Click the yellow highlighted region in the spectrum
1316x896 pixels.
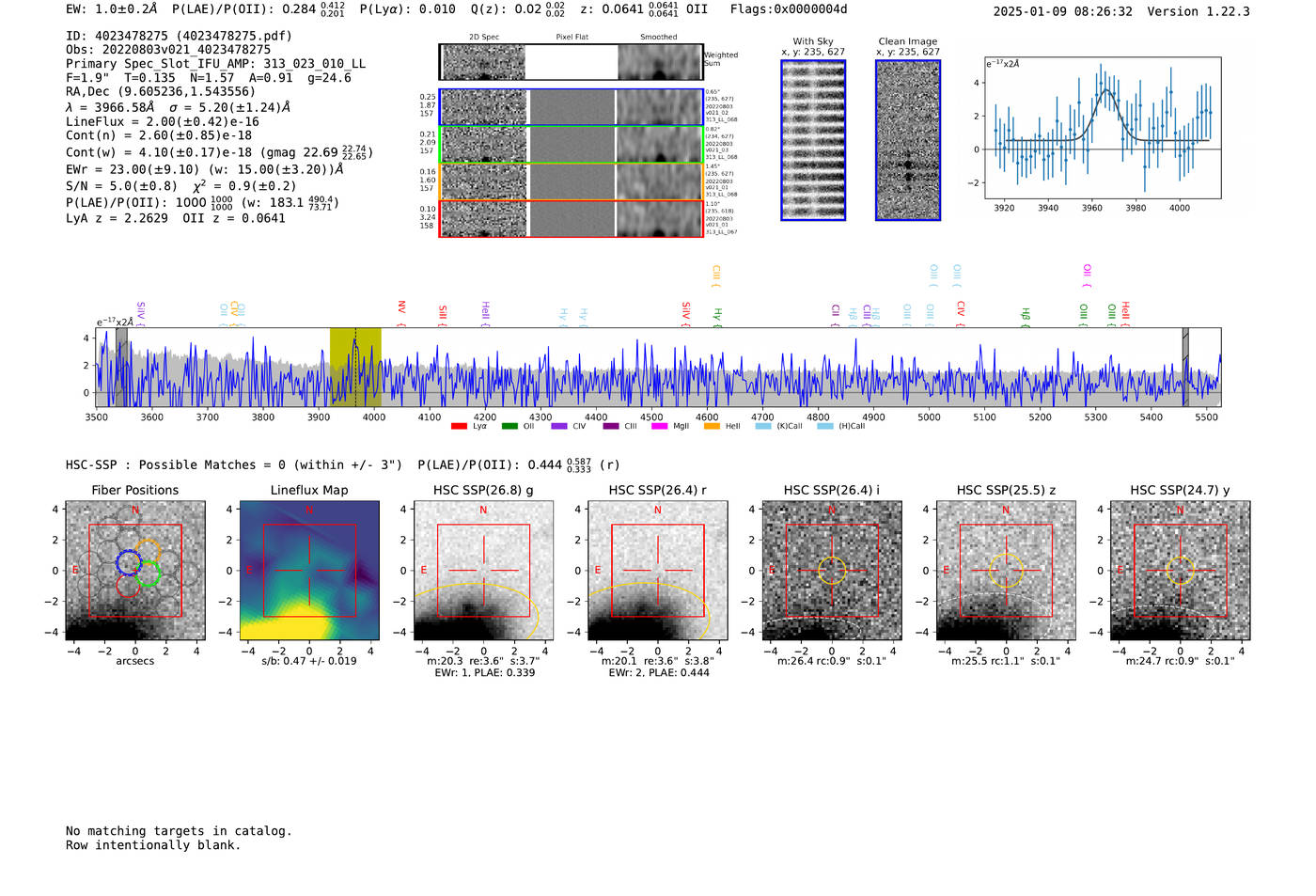click(355, 367)
